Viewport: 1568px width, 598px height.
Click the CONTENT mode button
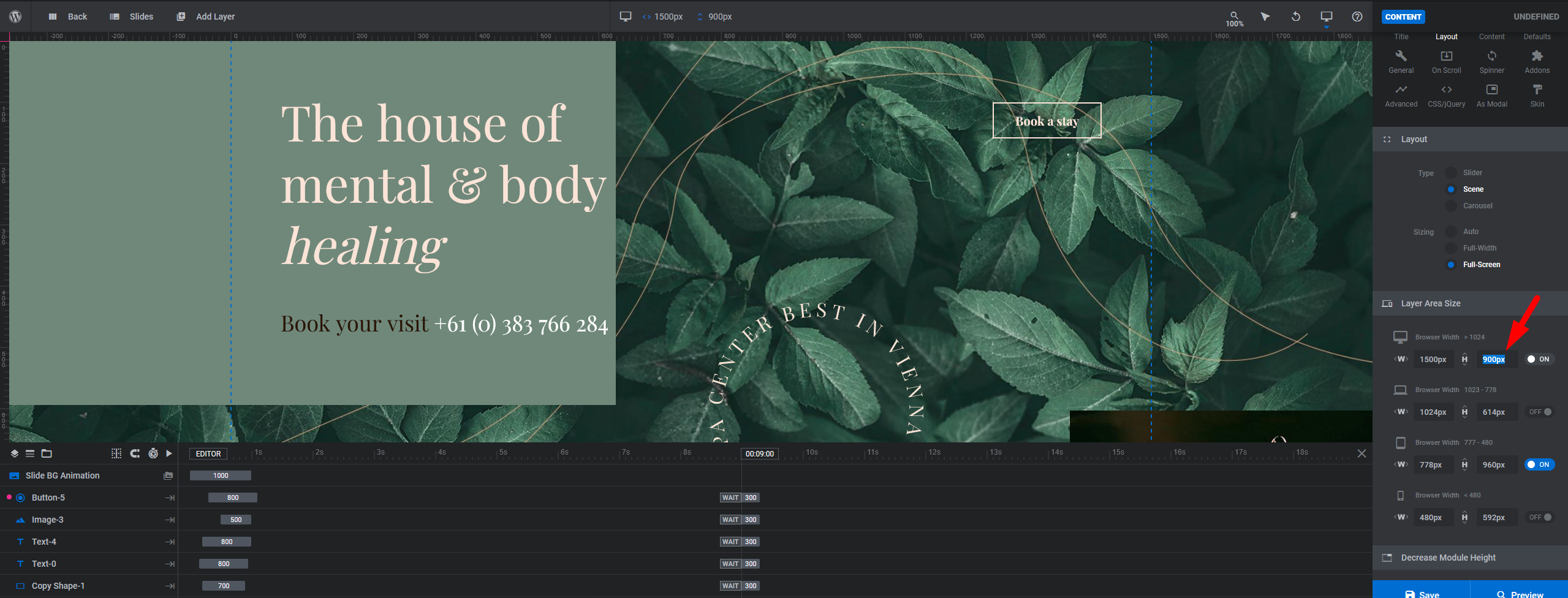(x=1403, y=17)
